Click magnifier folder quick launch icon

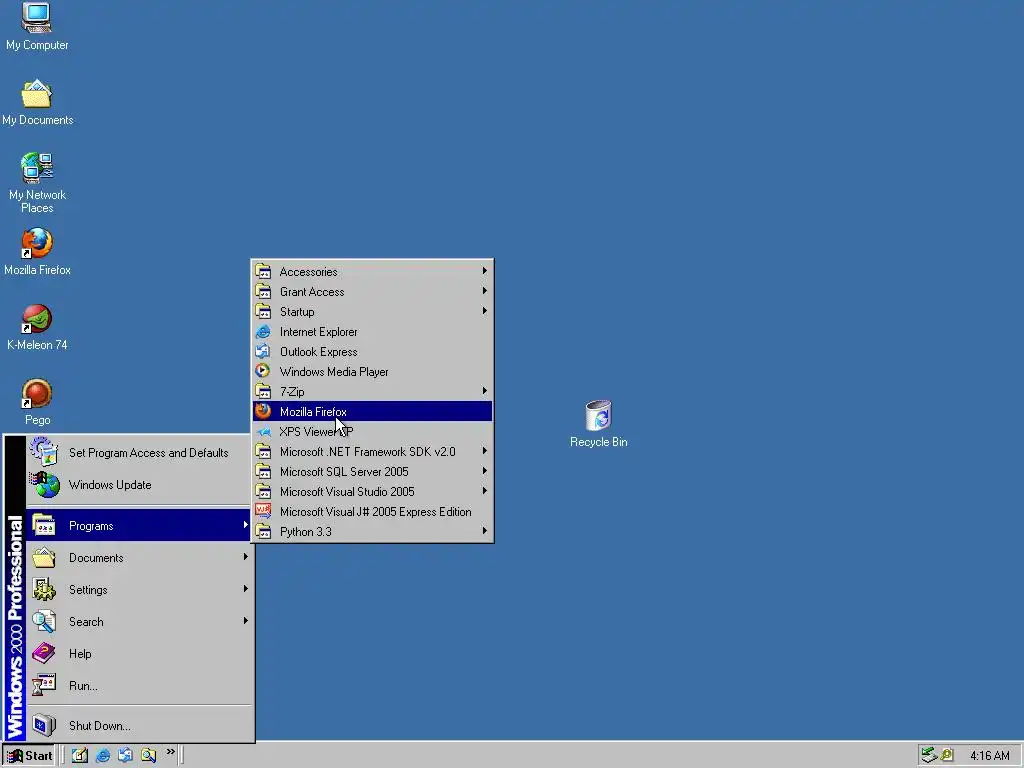pyautogui.click(x=148, y=755)
